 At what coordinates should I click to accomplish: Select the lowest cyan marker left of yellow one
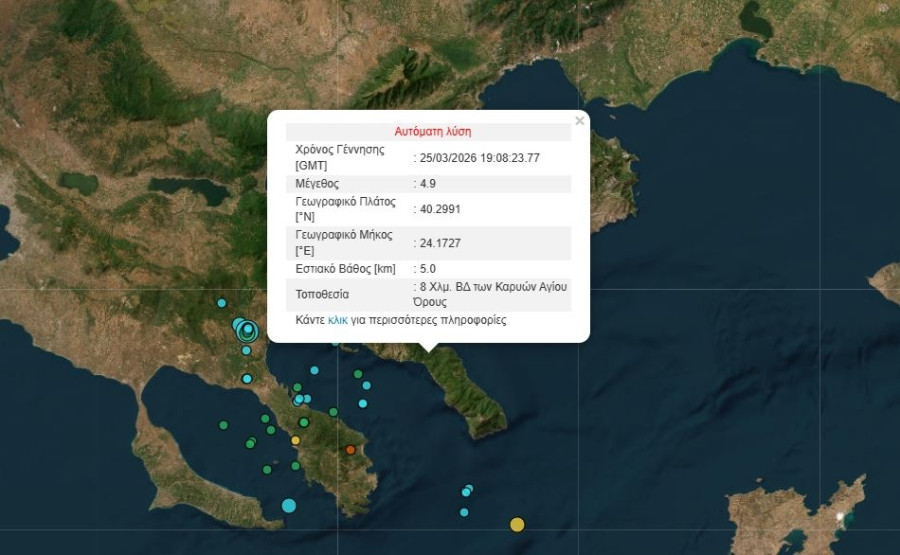464,512
